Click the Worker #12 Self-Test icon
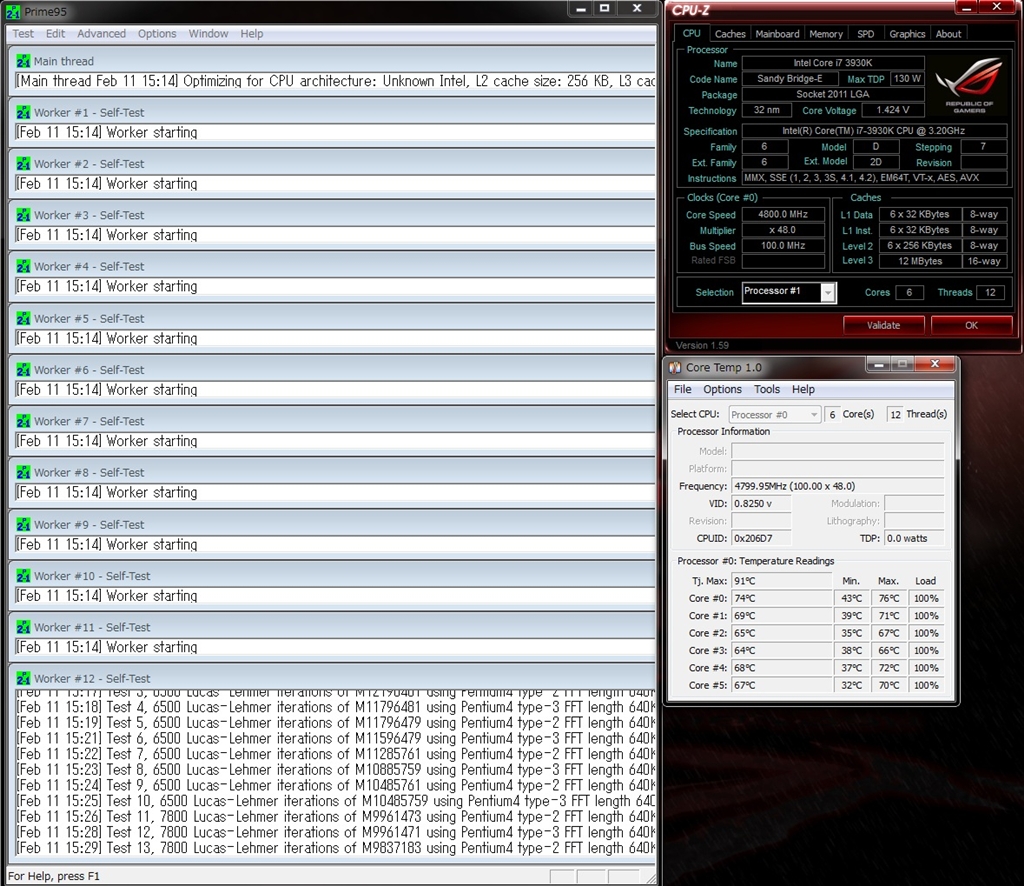Viewport: 1024px width, 886px height. 23,679
